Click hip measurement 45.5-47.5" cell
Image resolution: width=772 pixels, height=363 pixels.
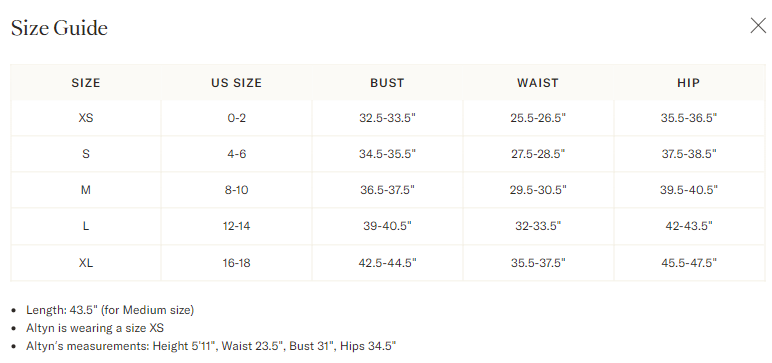(x=689, y=263)
